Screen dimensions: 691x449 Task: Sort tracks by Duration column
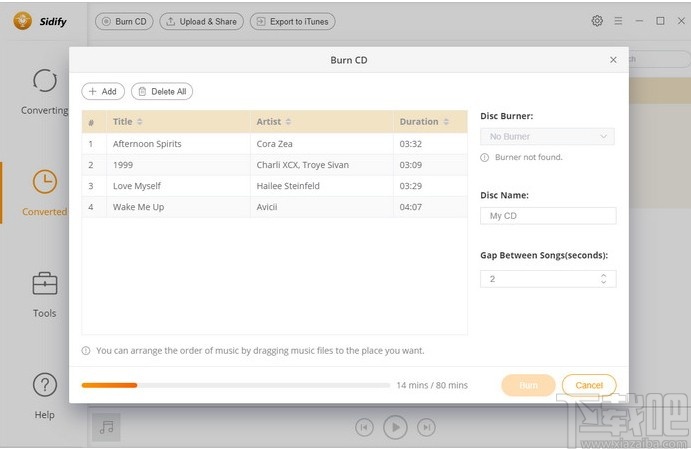(430, 122)
